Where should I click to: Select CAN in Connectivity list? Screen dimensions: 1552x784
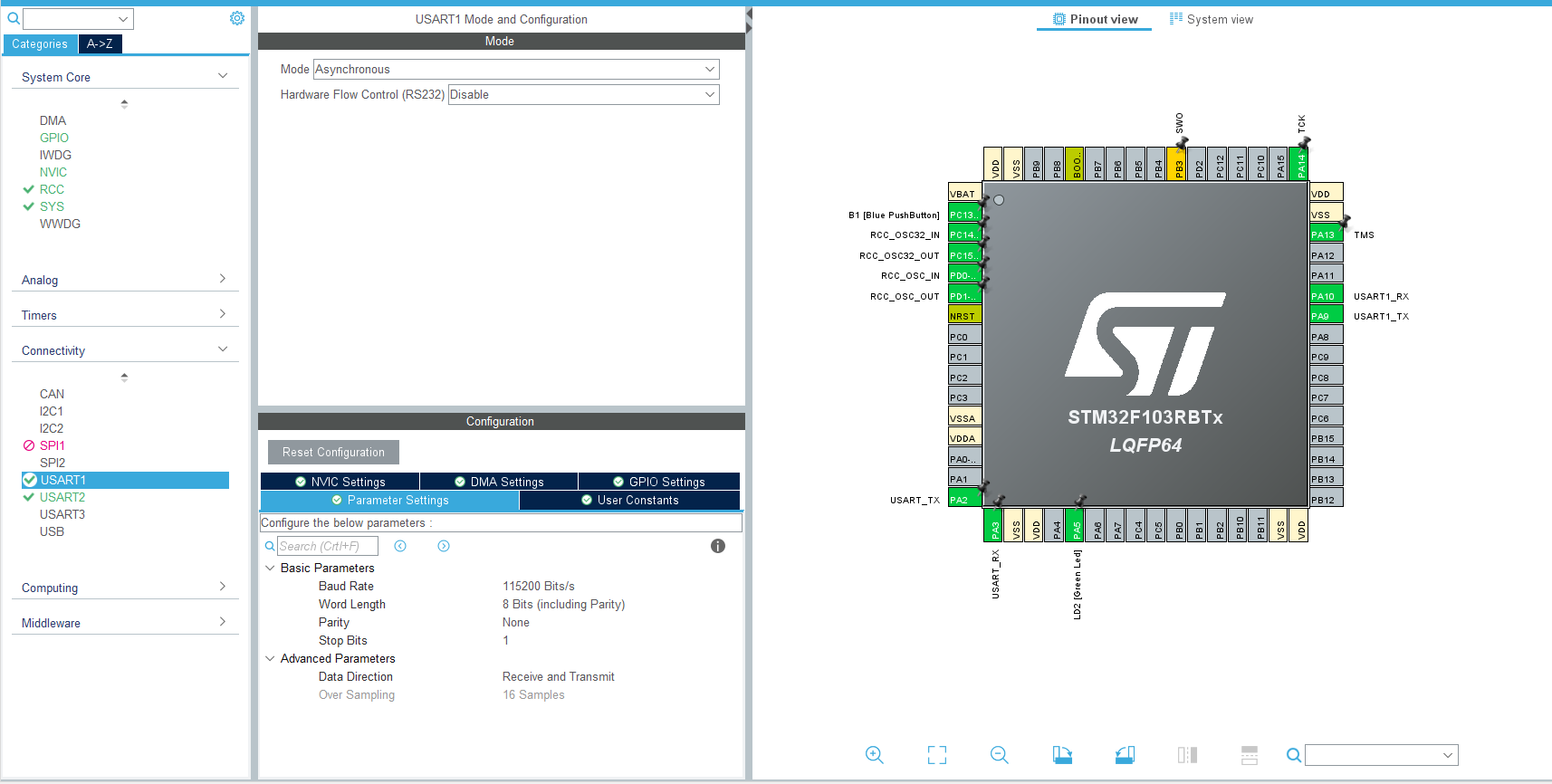pos(52,394)
